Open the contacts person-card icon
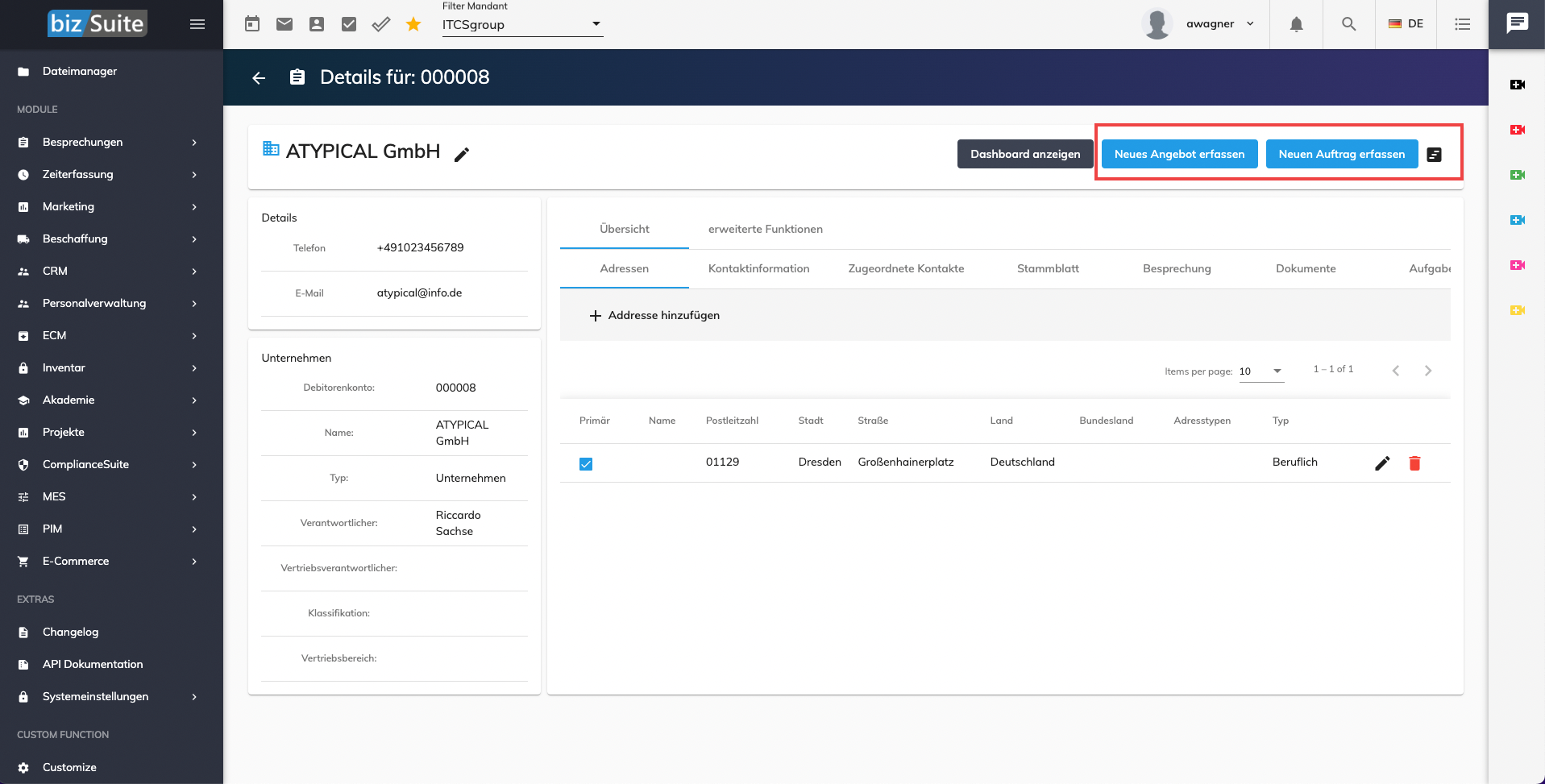This screenshot has width=1545, height=784. click(x=317, y=24)
